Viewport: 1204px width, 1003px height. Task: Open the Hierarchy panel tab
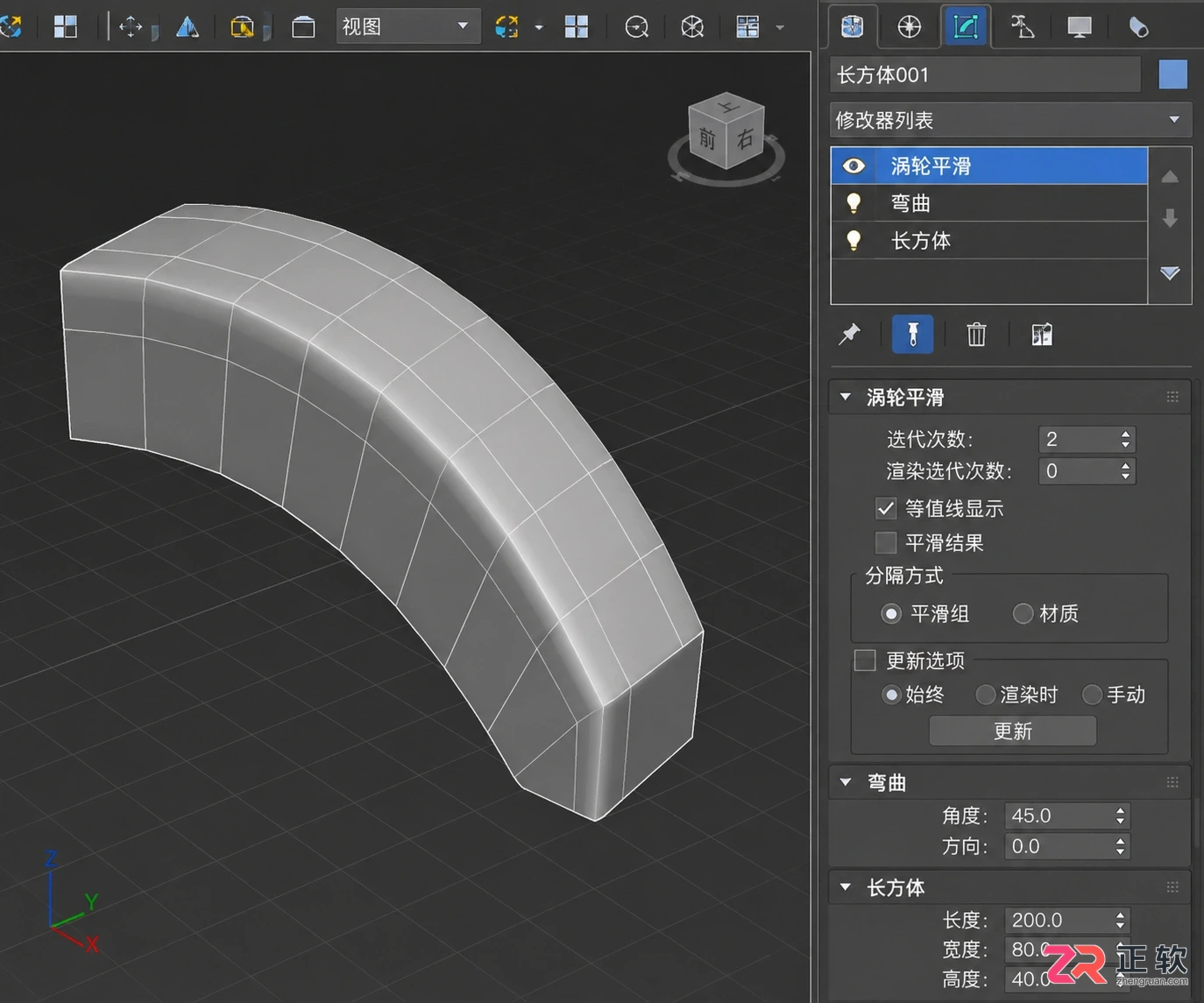[1023, 27]
